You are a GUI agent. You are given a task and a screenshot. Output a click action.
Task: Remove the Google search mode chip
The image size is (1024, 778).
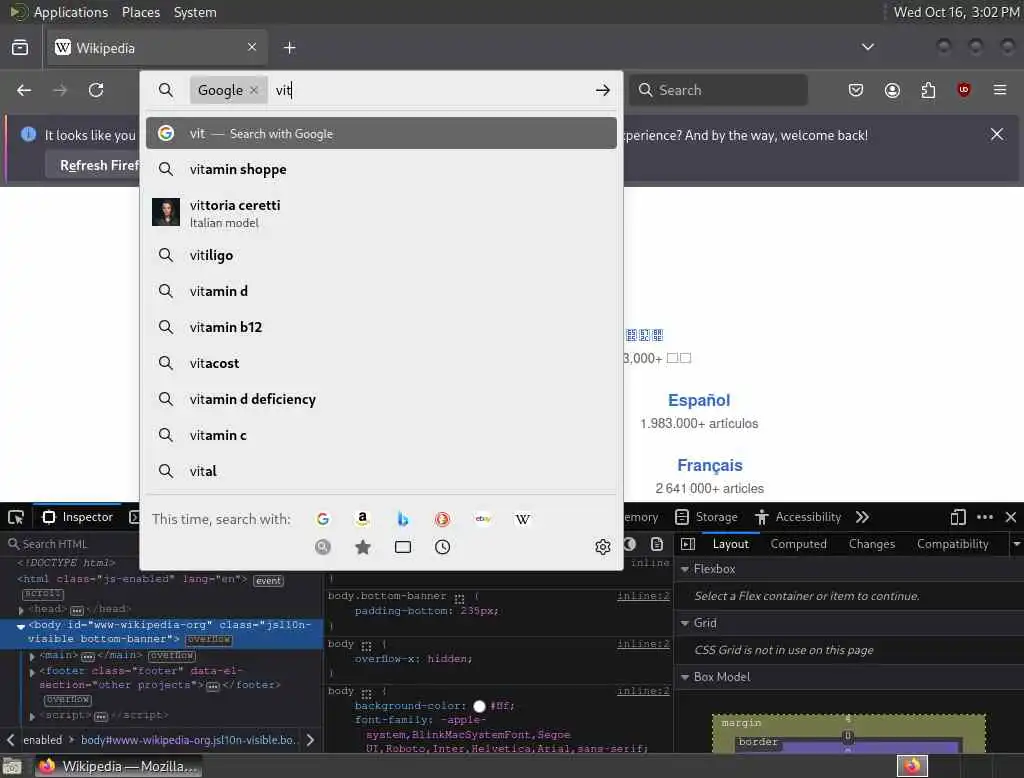(x=254, y=90)
